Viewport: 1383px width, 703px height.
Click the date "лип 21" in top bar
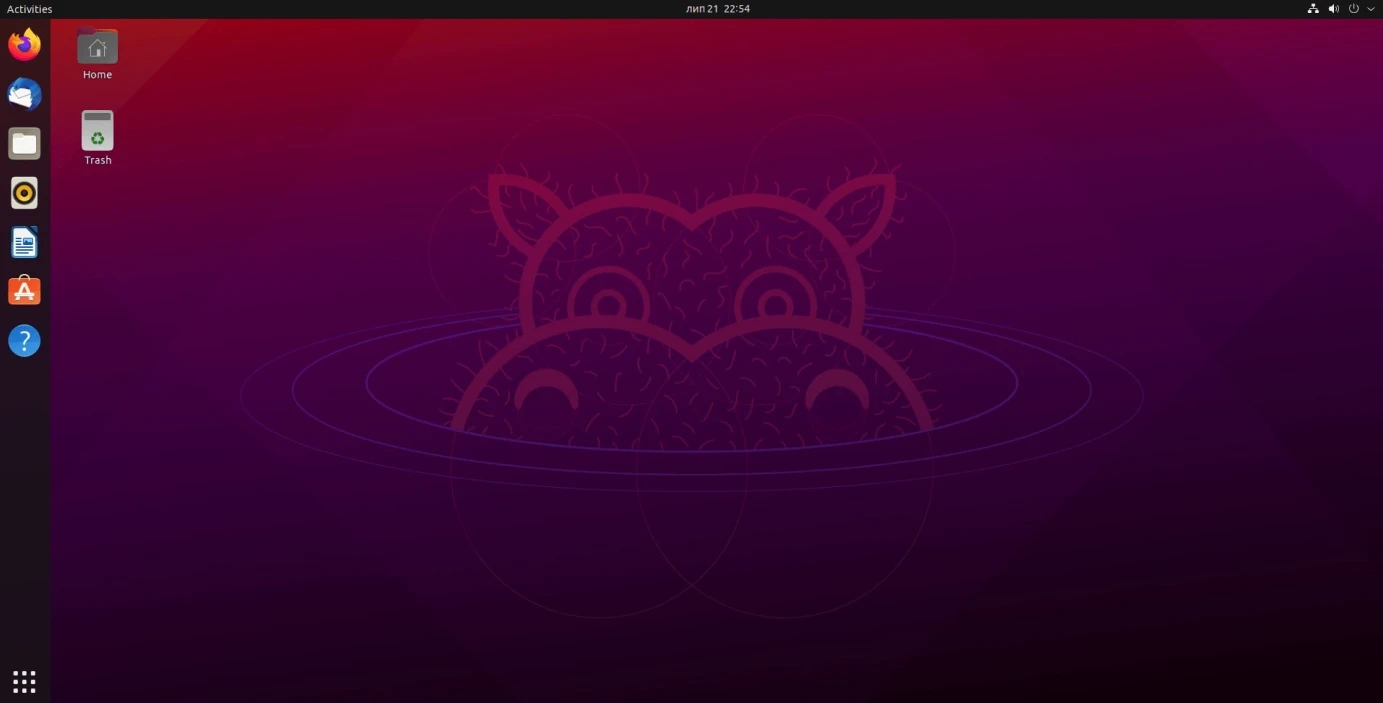(x=702, y=9)
